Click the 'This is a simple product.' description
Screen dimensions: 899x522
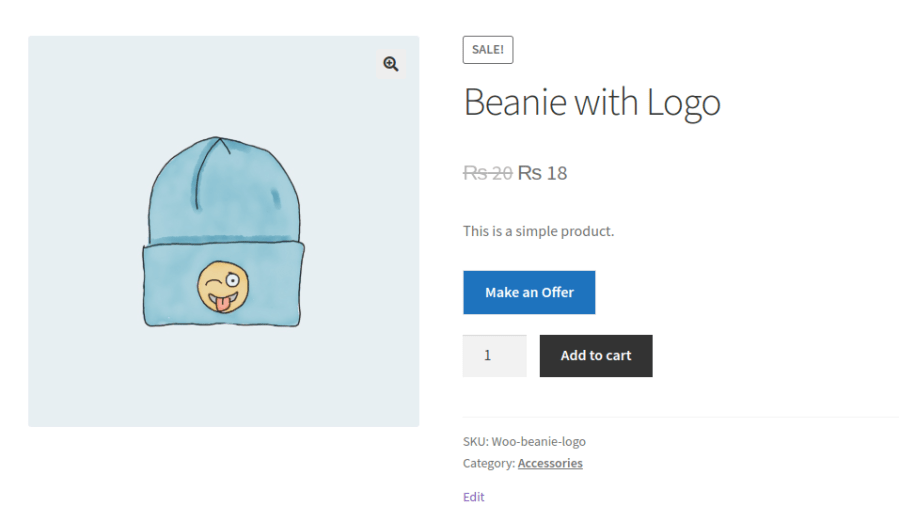click(x=538, y=231)
